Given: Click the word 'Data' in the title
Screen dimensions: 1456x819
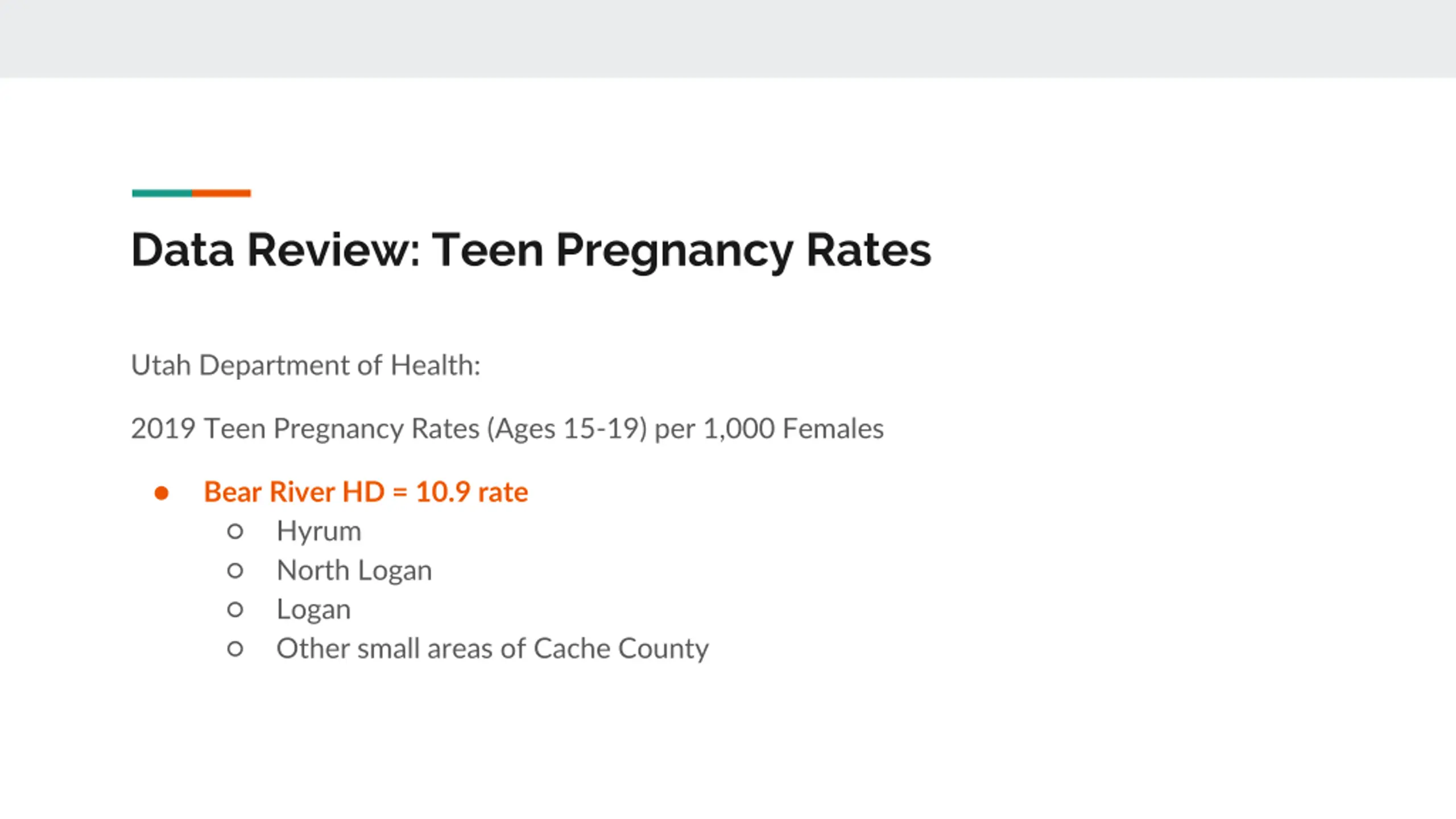Looking at the screenshot, I should coord(183,250).
